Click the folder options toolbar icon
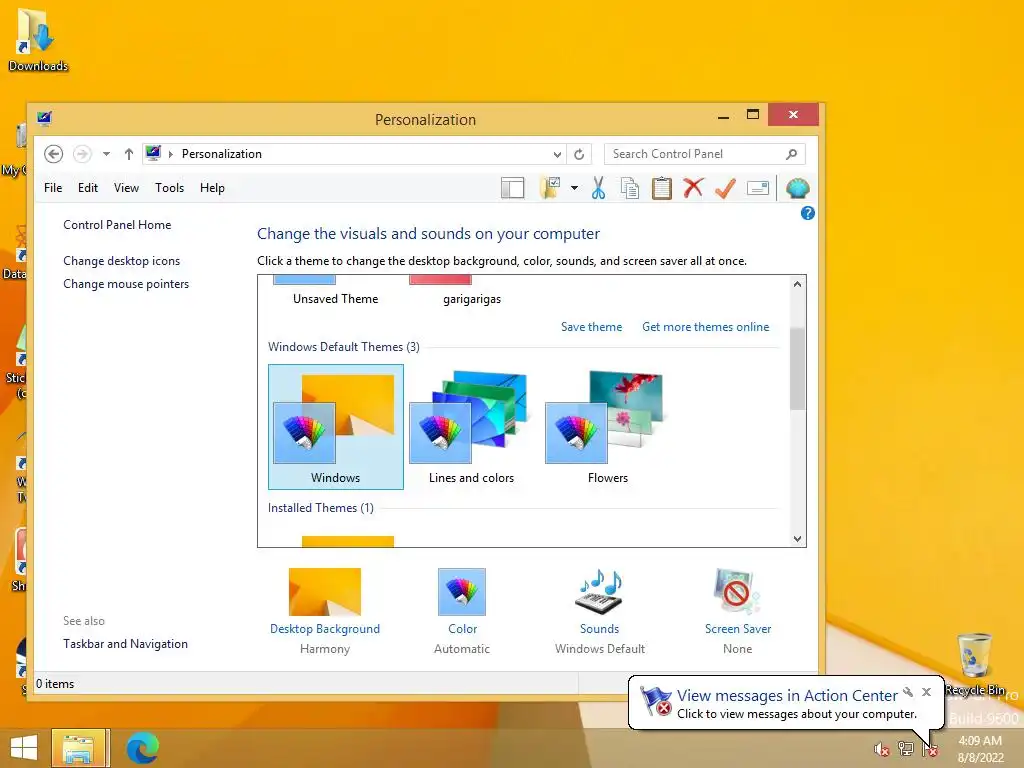 point(551,188)
